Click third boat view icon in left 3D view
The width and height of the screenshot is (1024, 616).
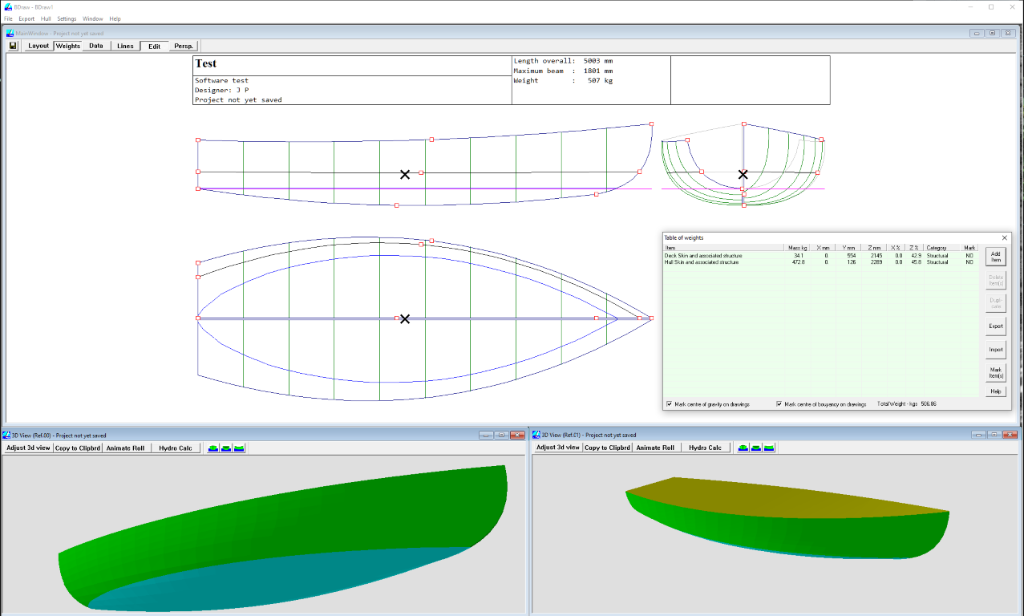(x=240, y=448)
